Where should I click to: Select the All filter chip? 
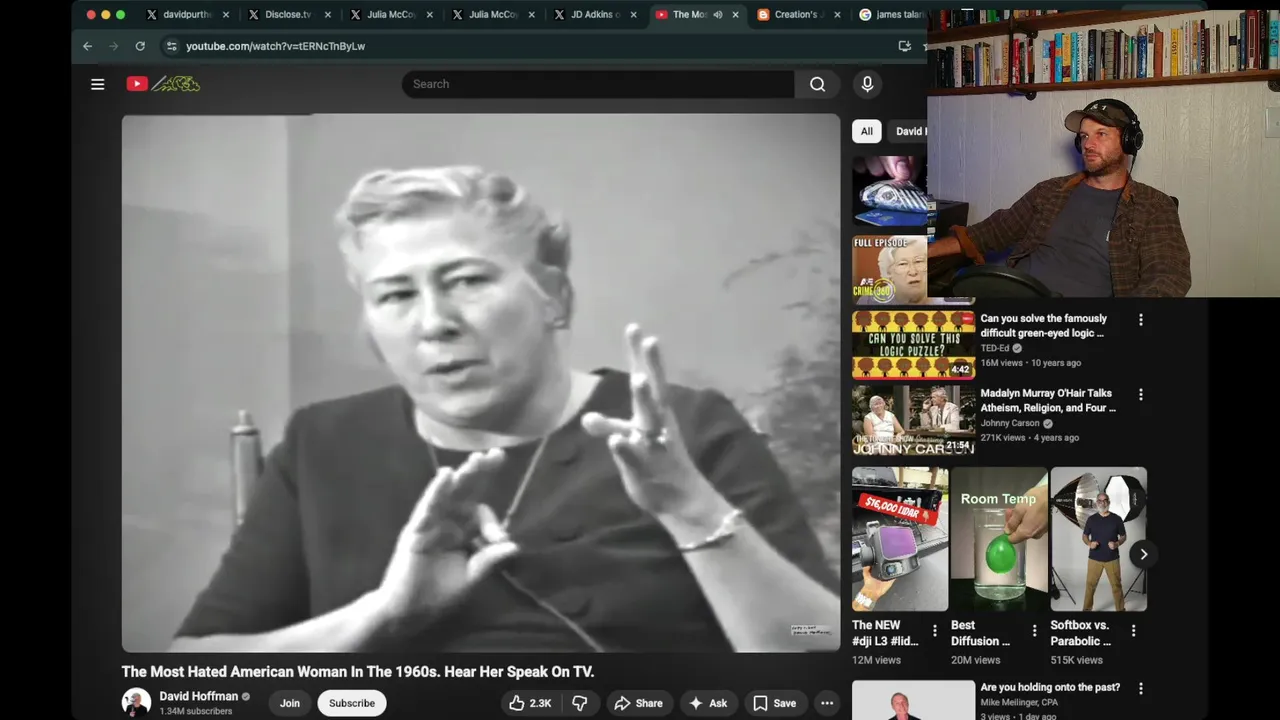tap(866, 131)
